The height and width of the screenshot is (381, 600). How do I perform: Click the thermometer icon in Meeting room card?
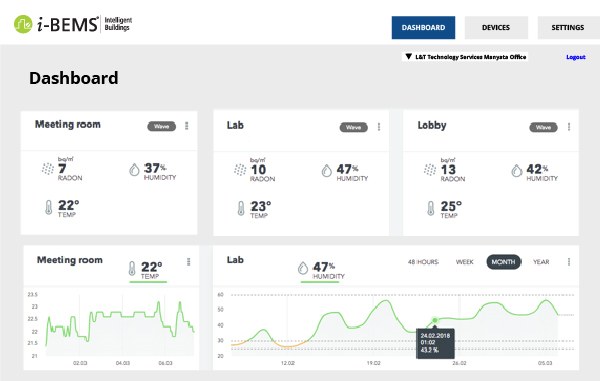pos(49,208)
